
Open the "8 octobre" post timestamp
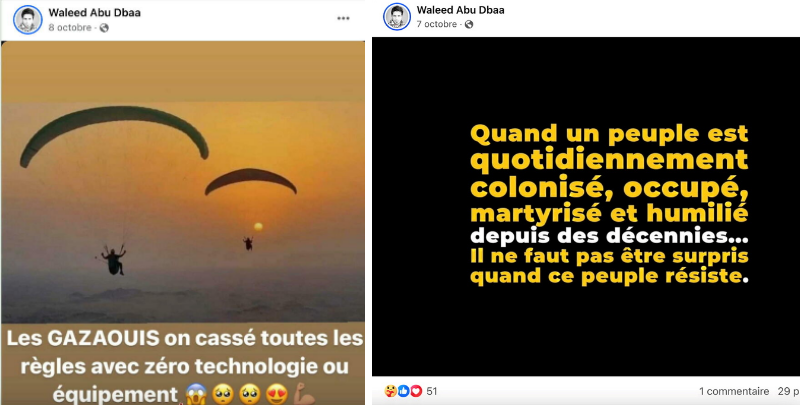[x=70, y=28]
